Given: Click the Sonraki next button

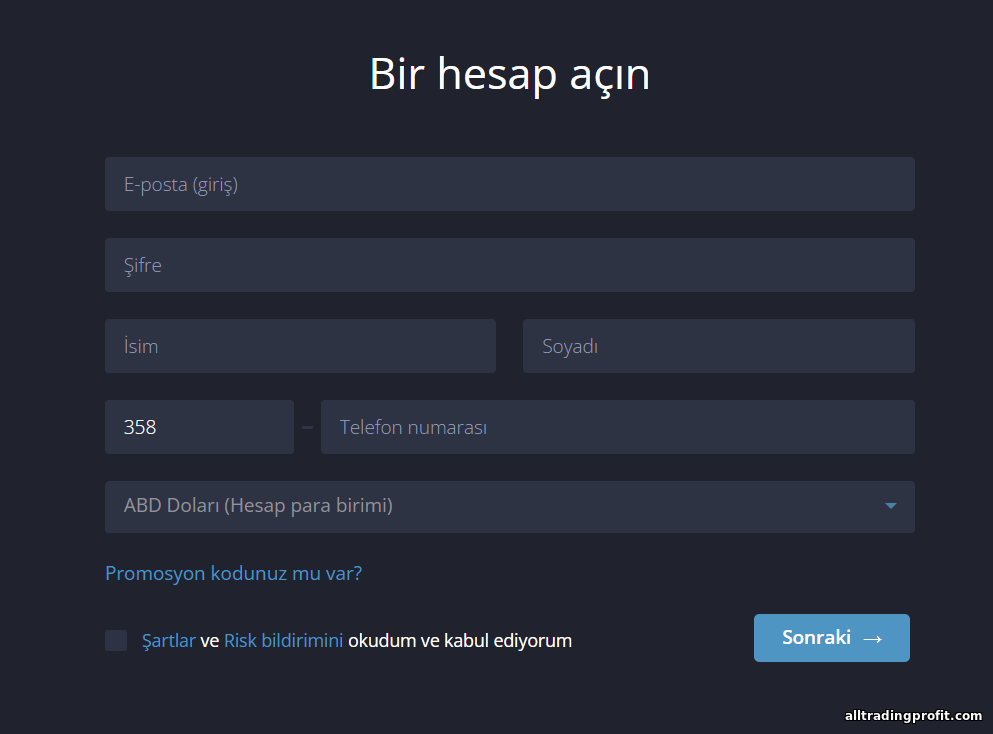Looking at the screenshot, I should pyautogui.click(x=832, y=638).
